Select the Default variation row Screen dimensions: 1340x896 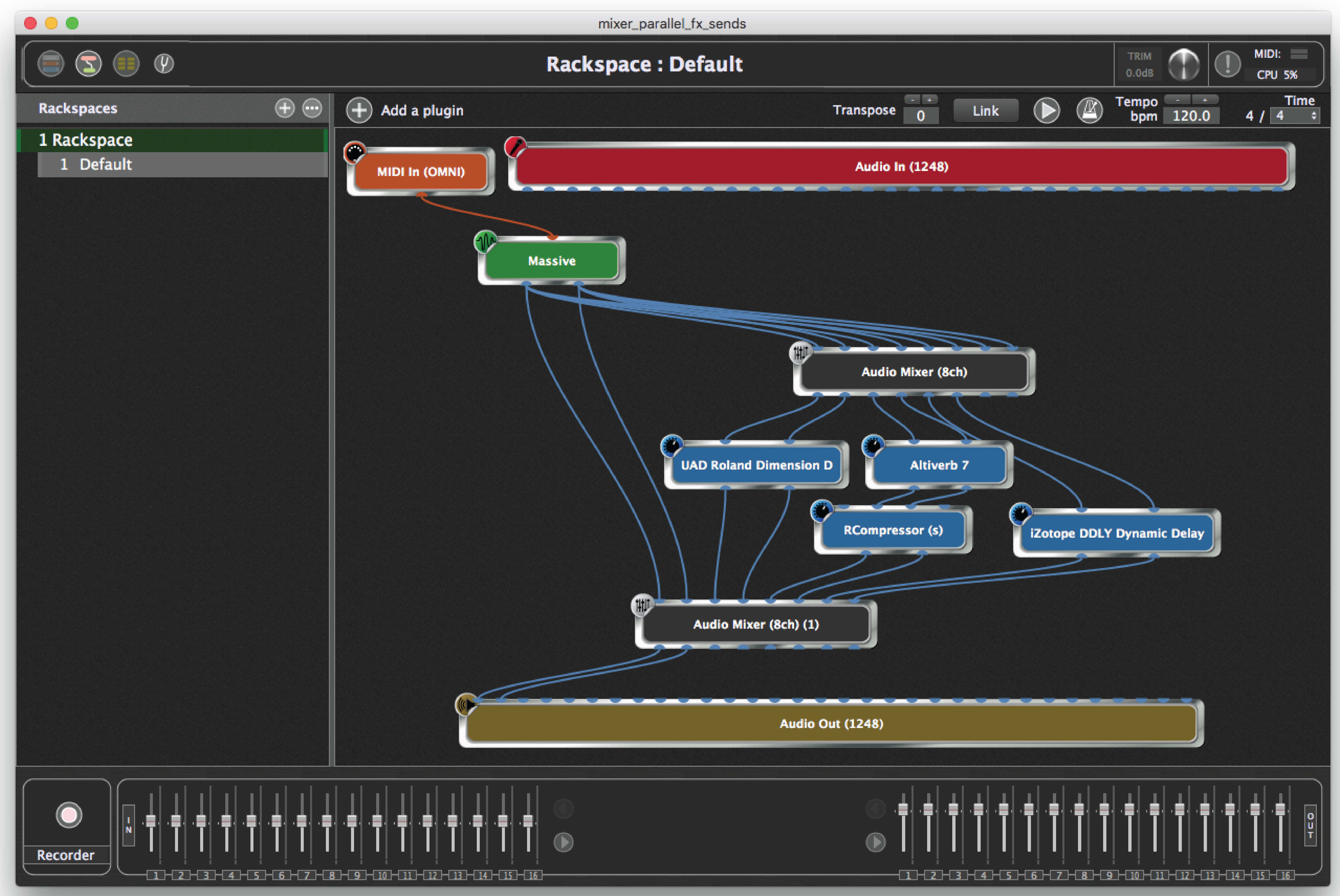[x=182, y=164]
